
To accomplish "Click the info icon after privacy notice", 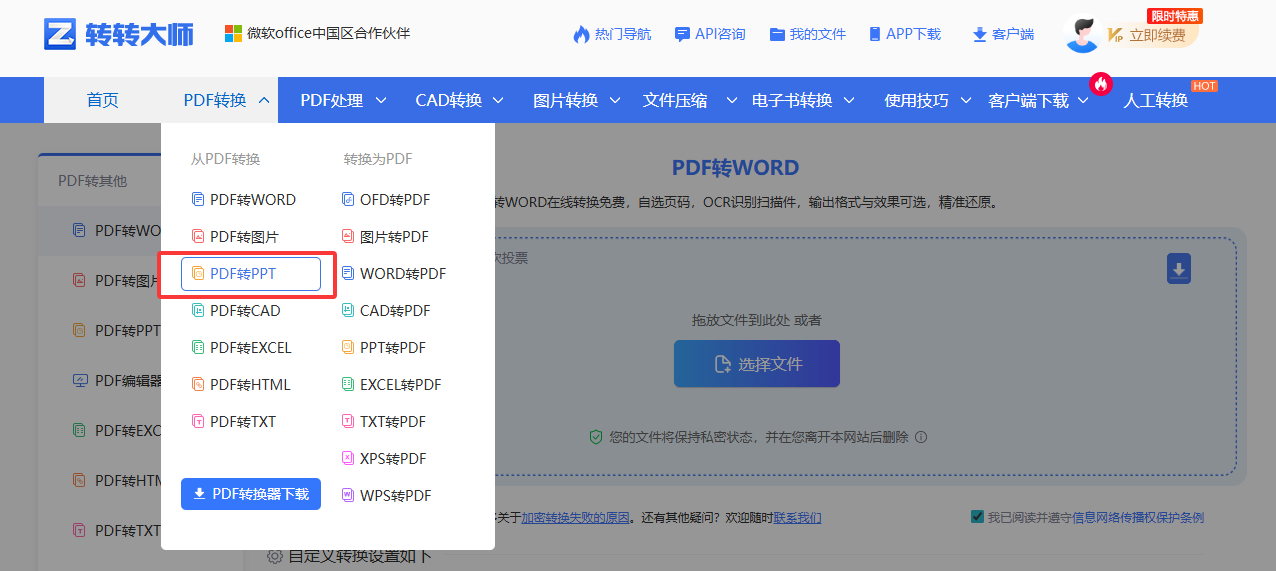I will click(x=921, y=437).
